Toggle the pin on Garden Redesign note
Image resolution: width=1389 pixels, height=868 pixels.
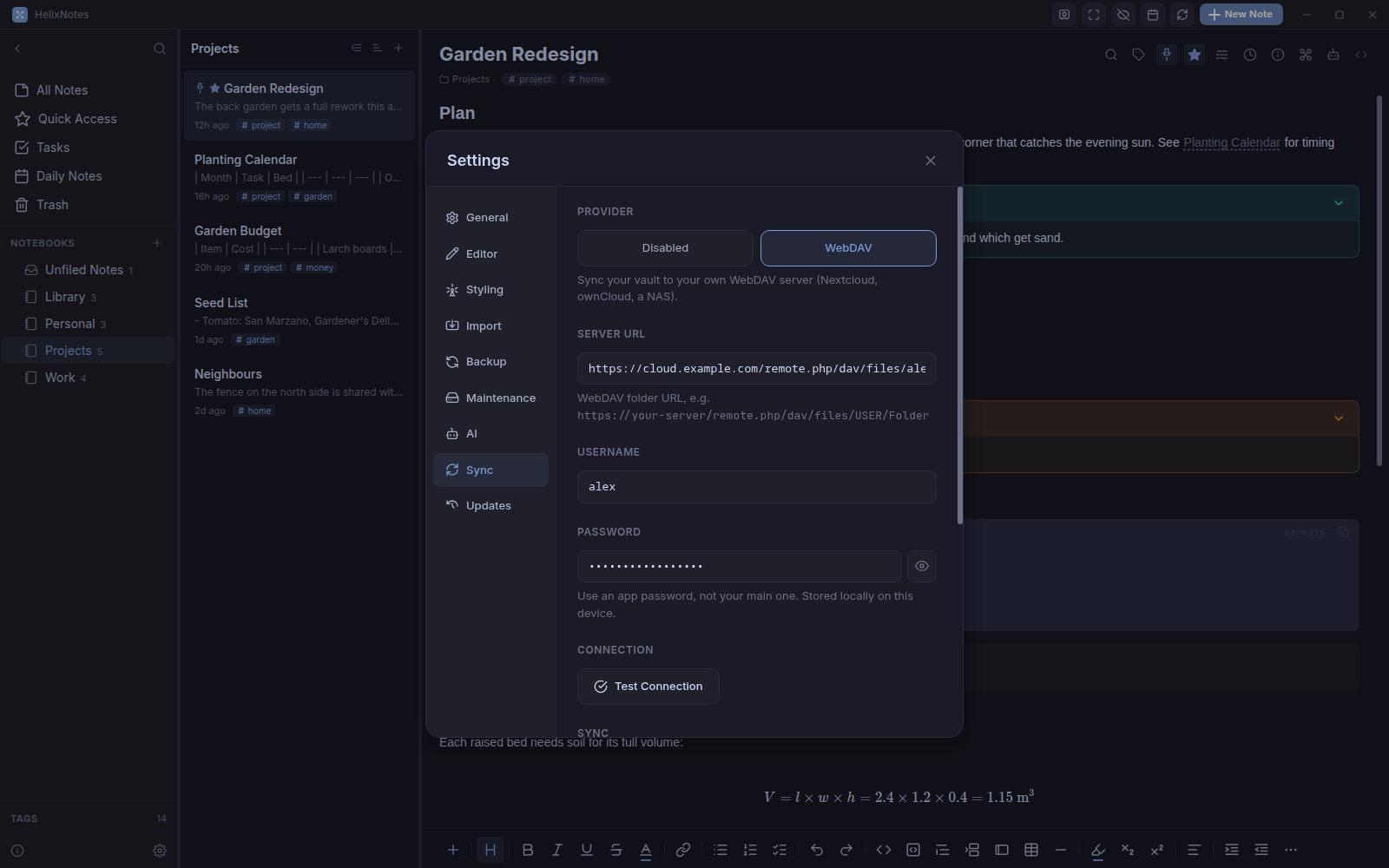[x=1167, y=55]
